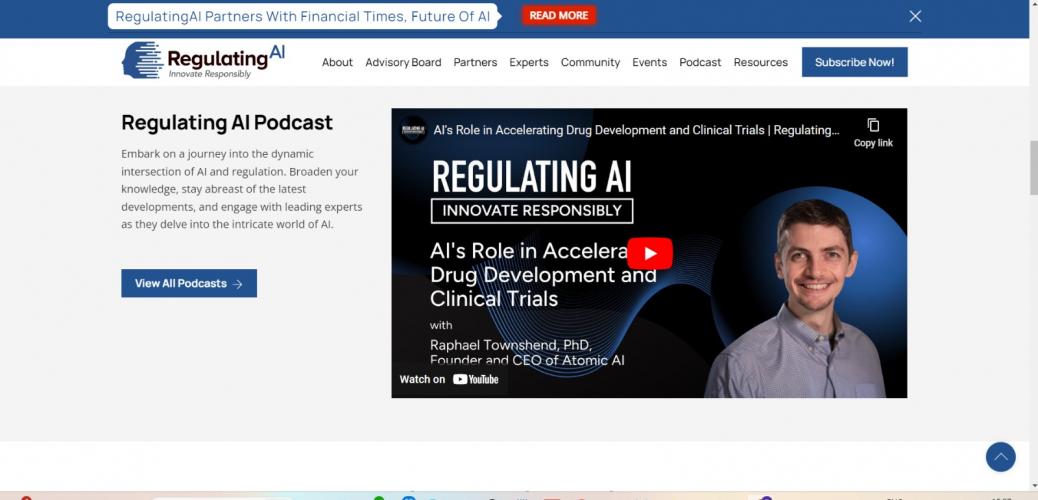Open the Community menu item

590,62
